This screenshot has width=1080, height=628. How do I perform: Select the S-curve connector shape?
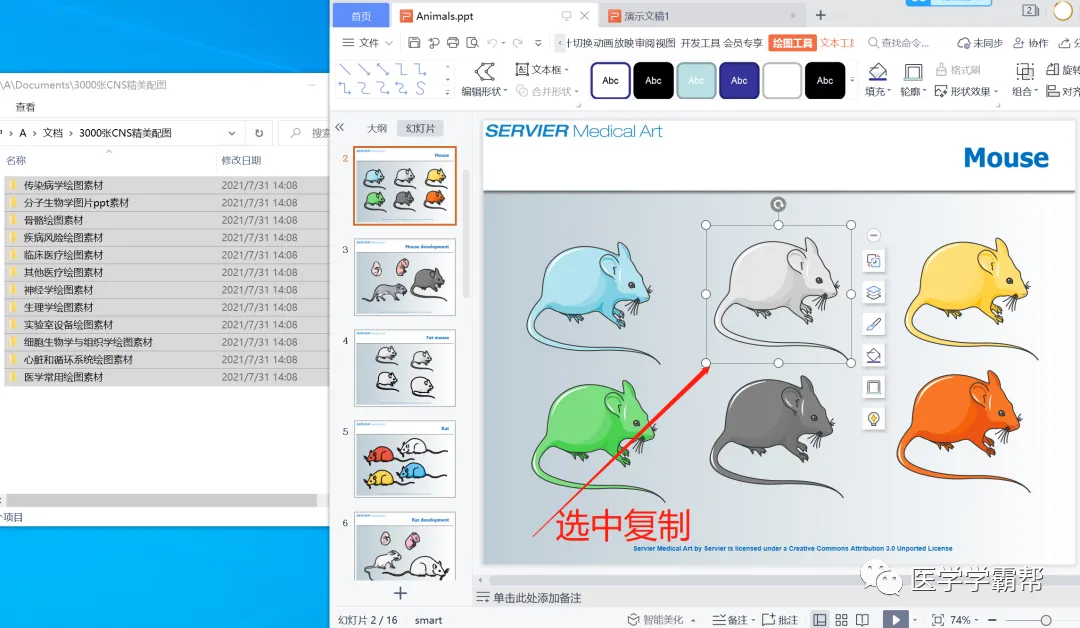pos(420,88)
